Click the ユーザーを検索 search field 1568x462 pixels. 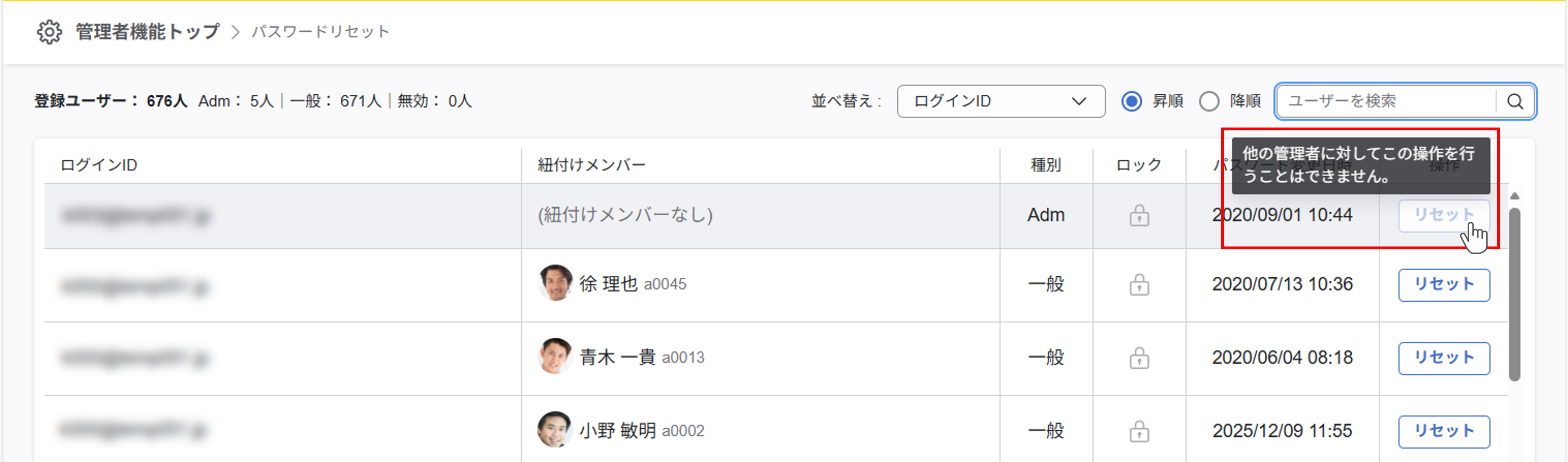[x=1385, y=101]
